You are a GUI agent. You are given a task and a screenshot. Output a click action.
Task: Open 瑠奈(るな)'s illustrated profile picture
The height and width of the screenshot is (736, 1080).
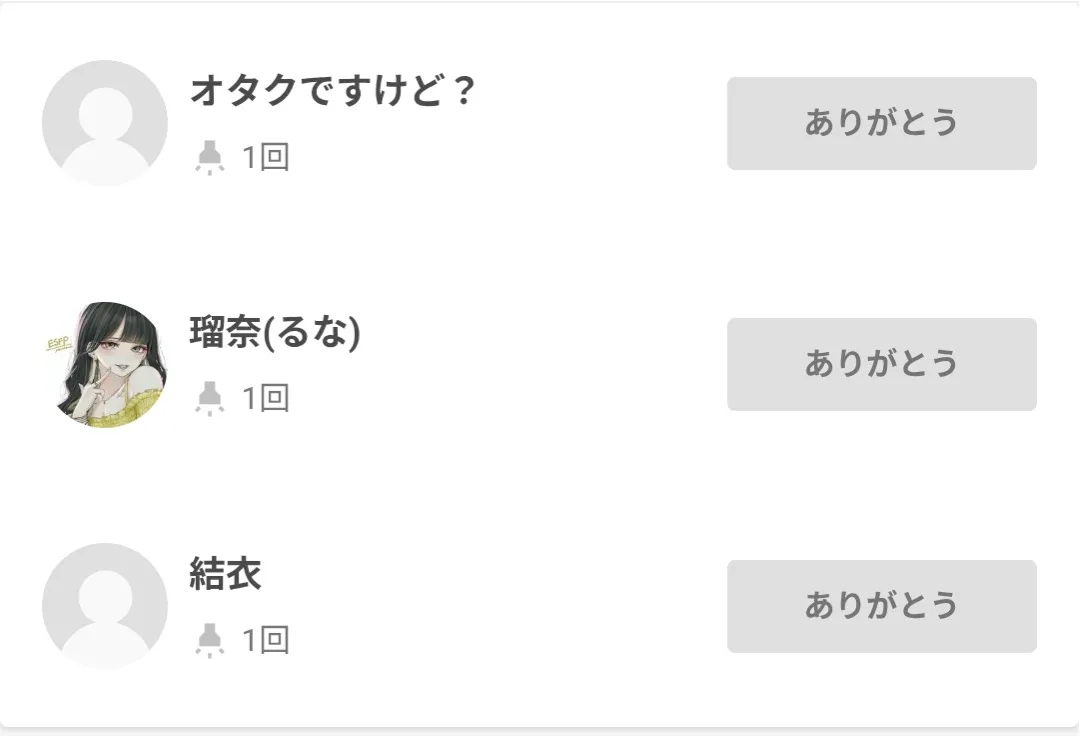[x=104, y=365]
